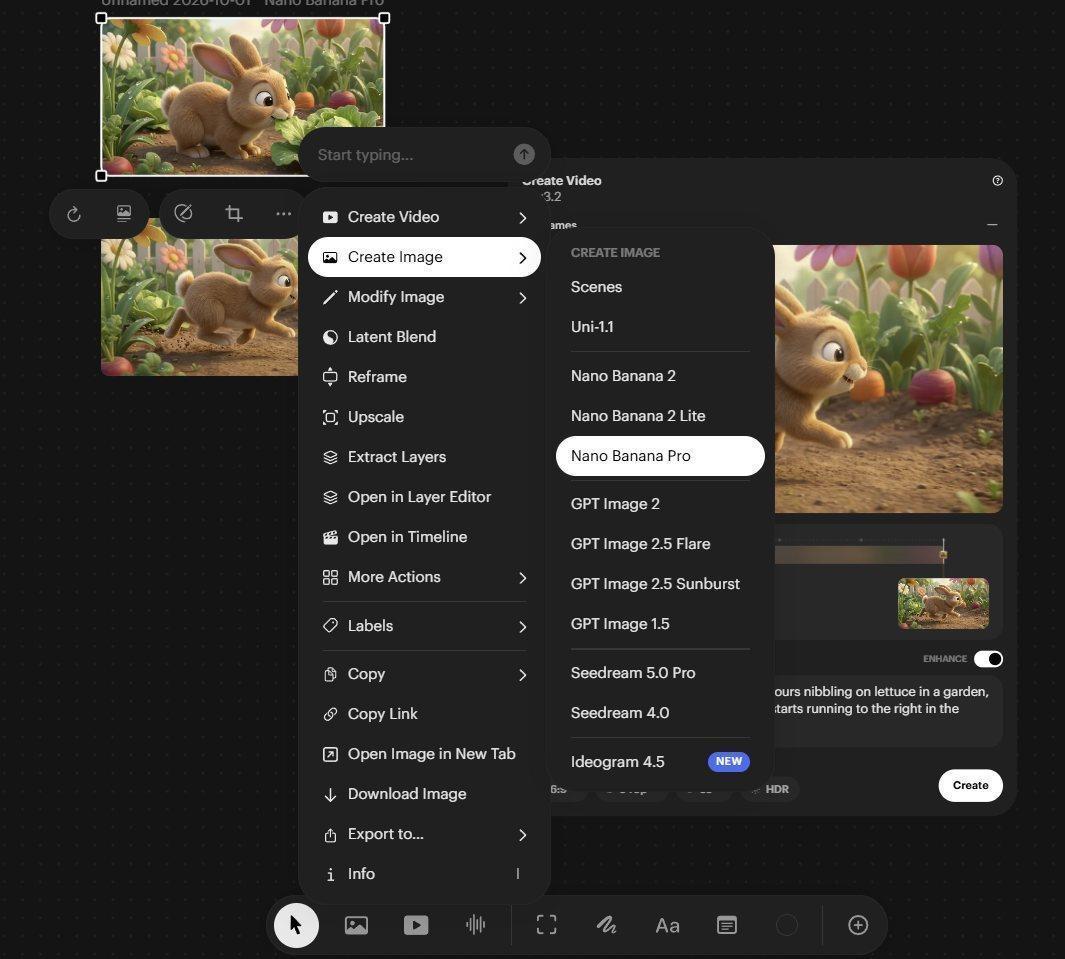1065x959 pixels.
Task: Expand the Modify Image submenu arrow
Action: pos(522,297)
